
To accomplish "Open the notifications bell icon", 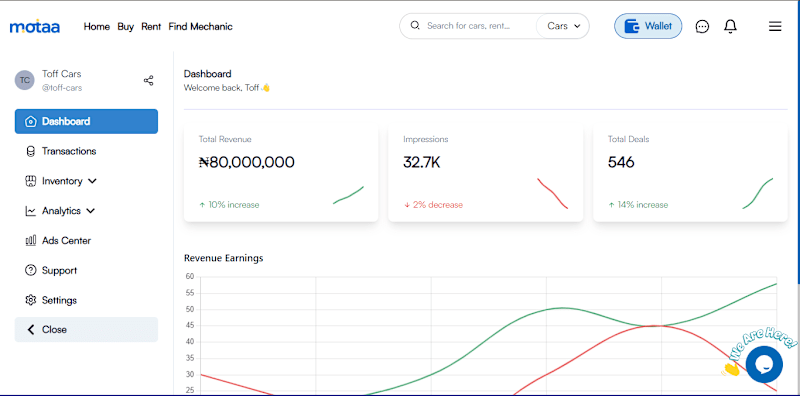I will click(x=731, y=27).
